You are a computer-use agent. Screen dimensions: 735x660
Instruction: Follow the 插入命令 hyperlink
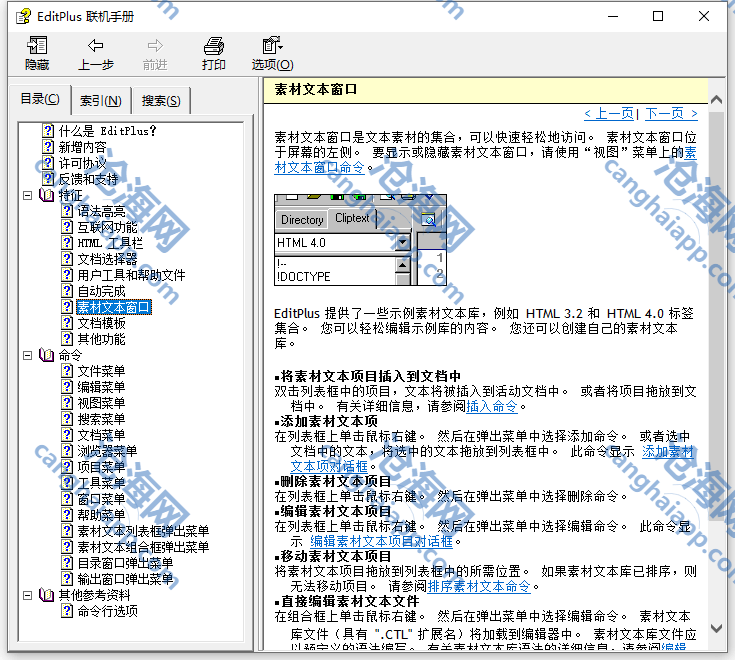click(x=491, y=407)
